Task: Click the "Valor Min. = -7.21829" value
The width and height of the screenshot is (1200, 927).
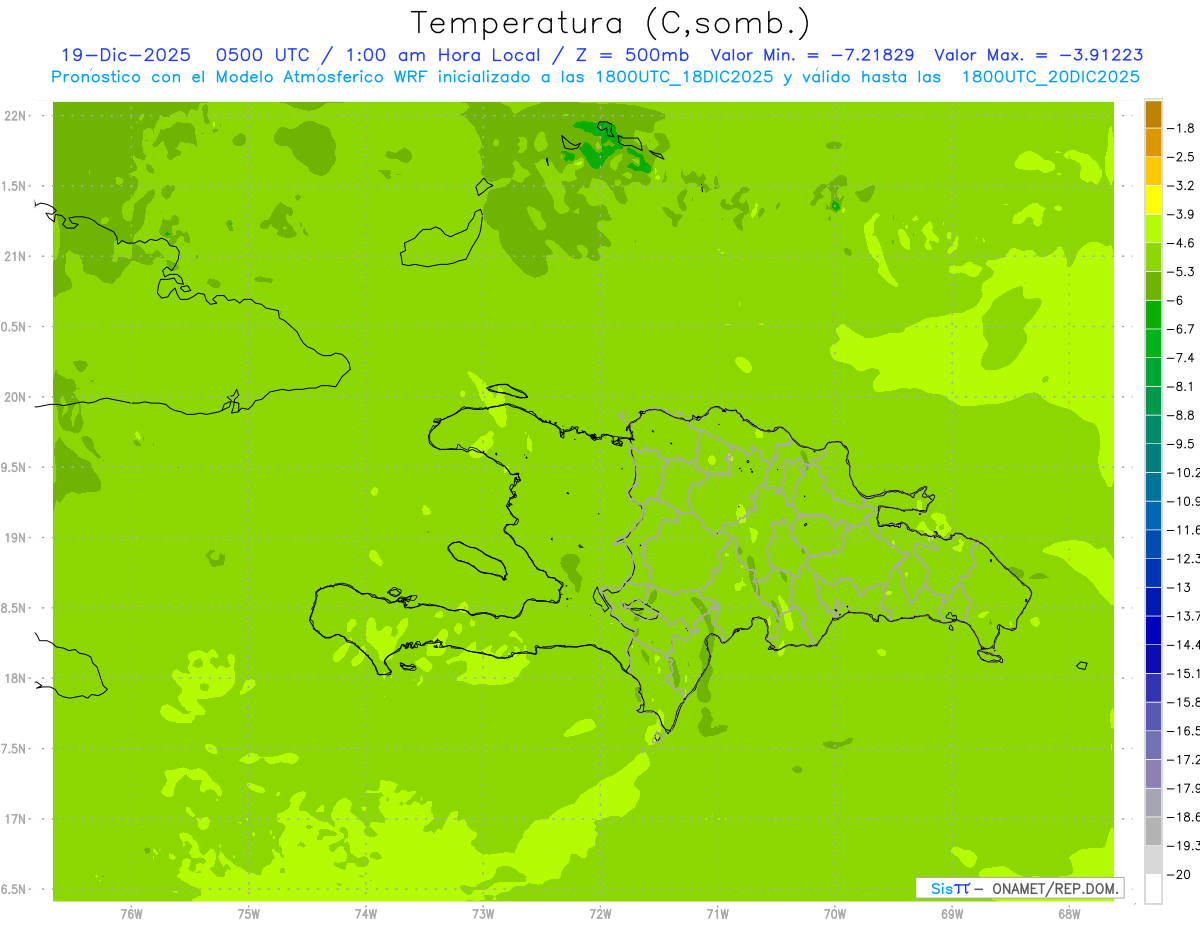Action: point(812,55)
